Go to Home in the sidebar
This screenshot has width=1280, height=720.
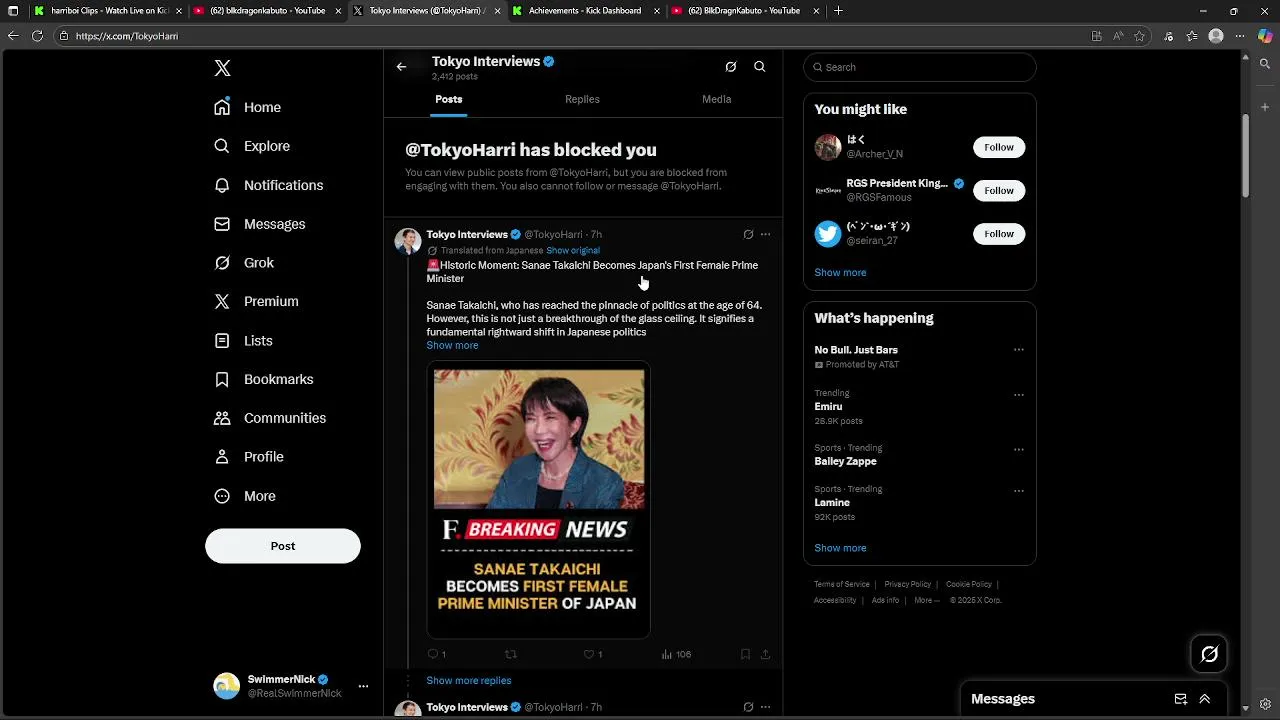click(x=248, y=107)
